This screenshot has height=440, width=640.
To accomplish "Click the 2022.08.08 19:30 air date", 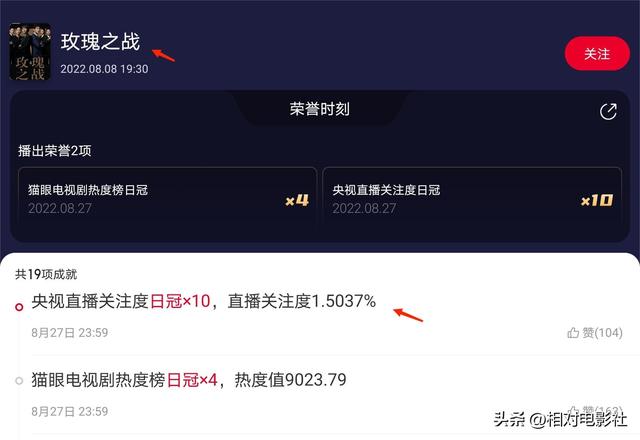I will click(104, 69).
